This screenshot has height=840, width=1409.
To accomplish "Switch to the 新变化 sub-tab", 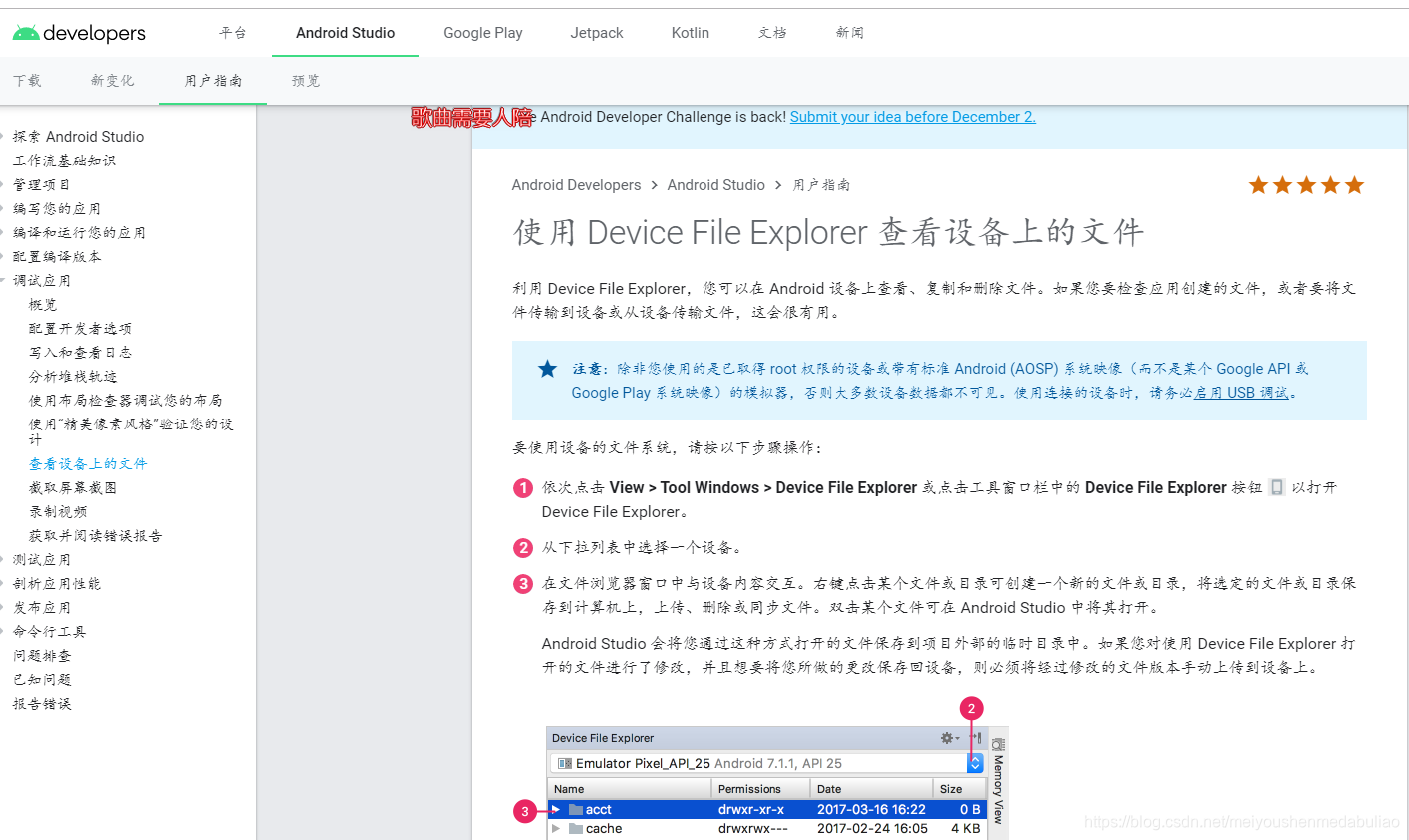I will coord(112,81).
